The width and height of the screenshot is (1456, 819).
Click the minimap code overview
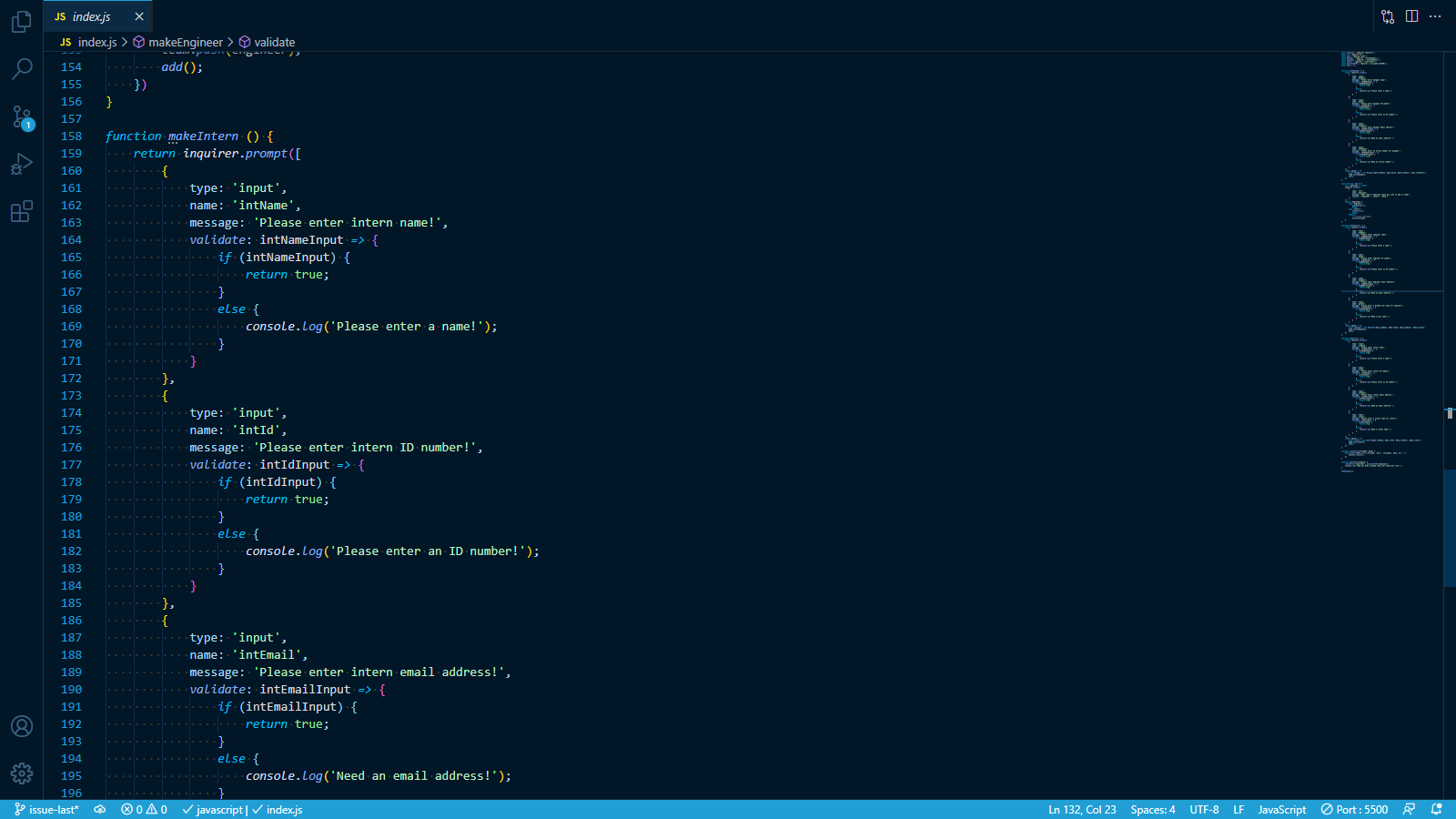(1390, 262)
